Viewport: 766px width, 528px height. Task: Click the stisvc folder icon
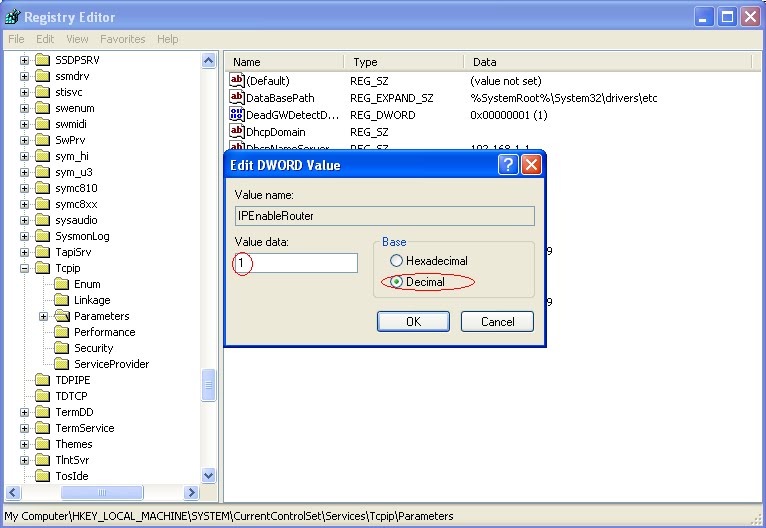pyautogui.click(x=43, y=92)
